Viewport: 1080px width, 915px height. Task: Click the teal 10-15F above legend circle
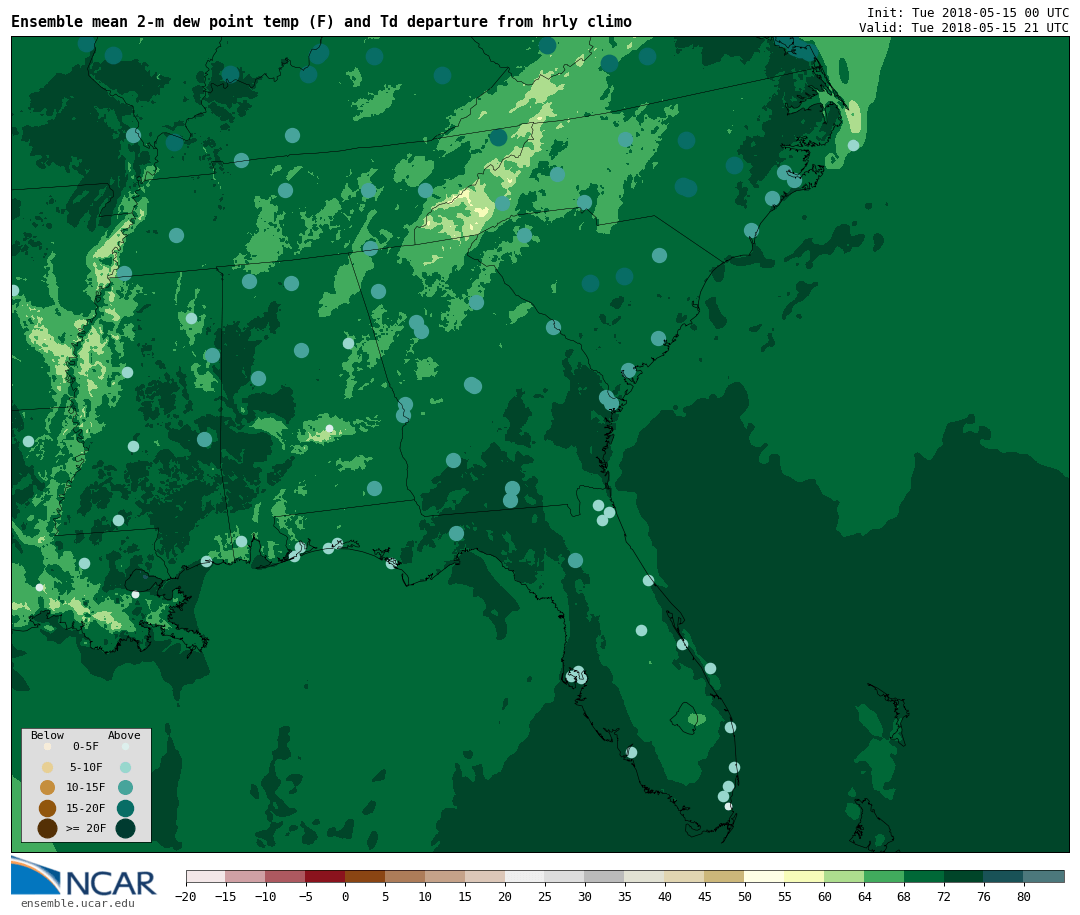(x=125, y=787)
